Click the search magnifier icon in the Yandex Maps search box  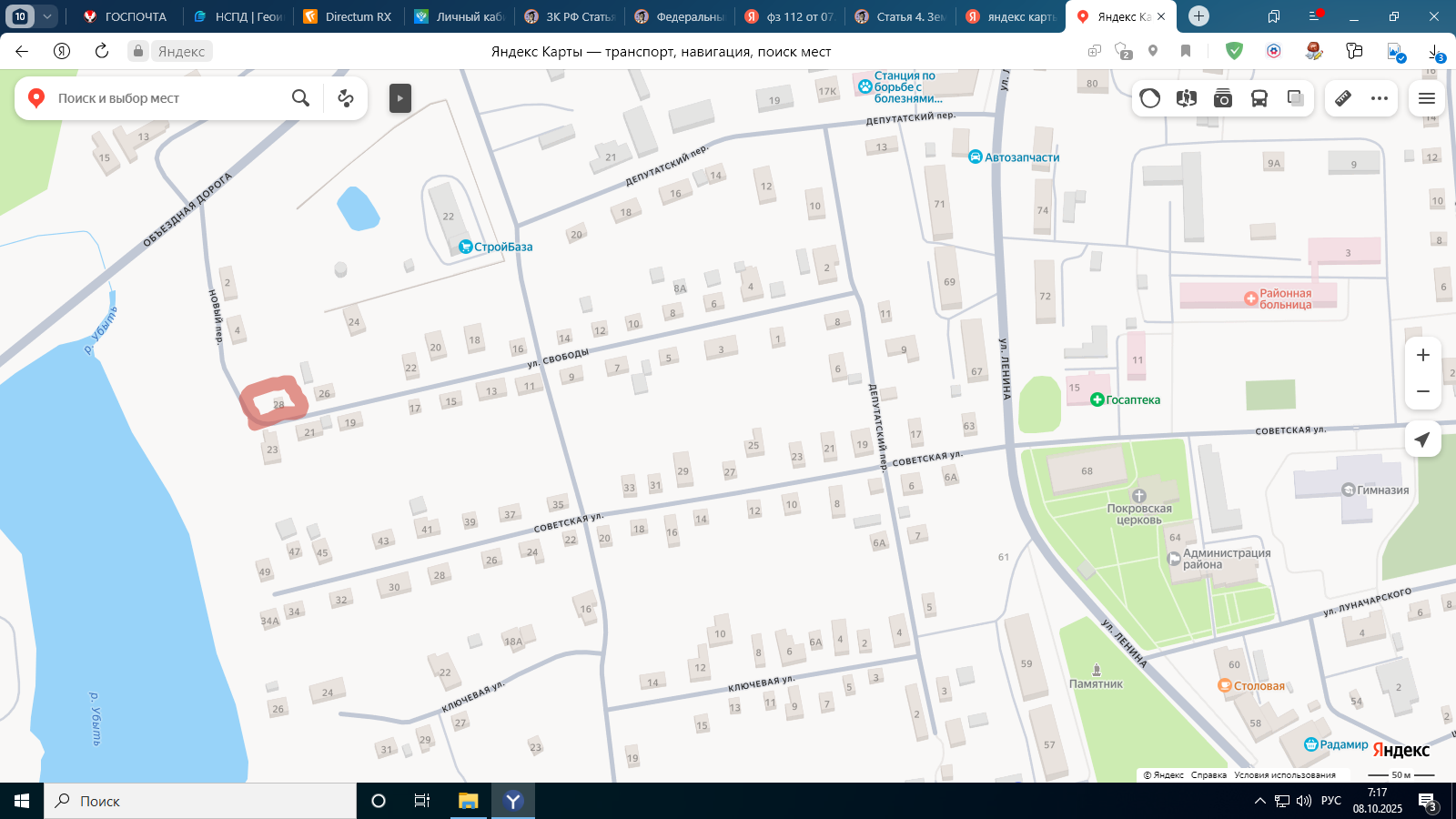(300, 97)
